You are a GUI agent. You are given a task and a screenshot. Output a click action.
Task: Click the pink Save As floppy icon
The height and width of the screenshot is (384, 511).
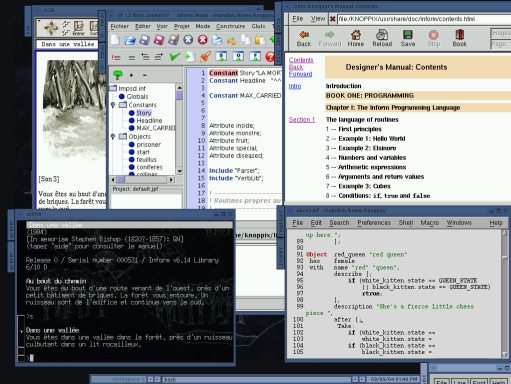tap(159, 40)
